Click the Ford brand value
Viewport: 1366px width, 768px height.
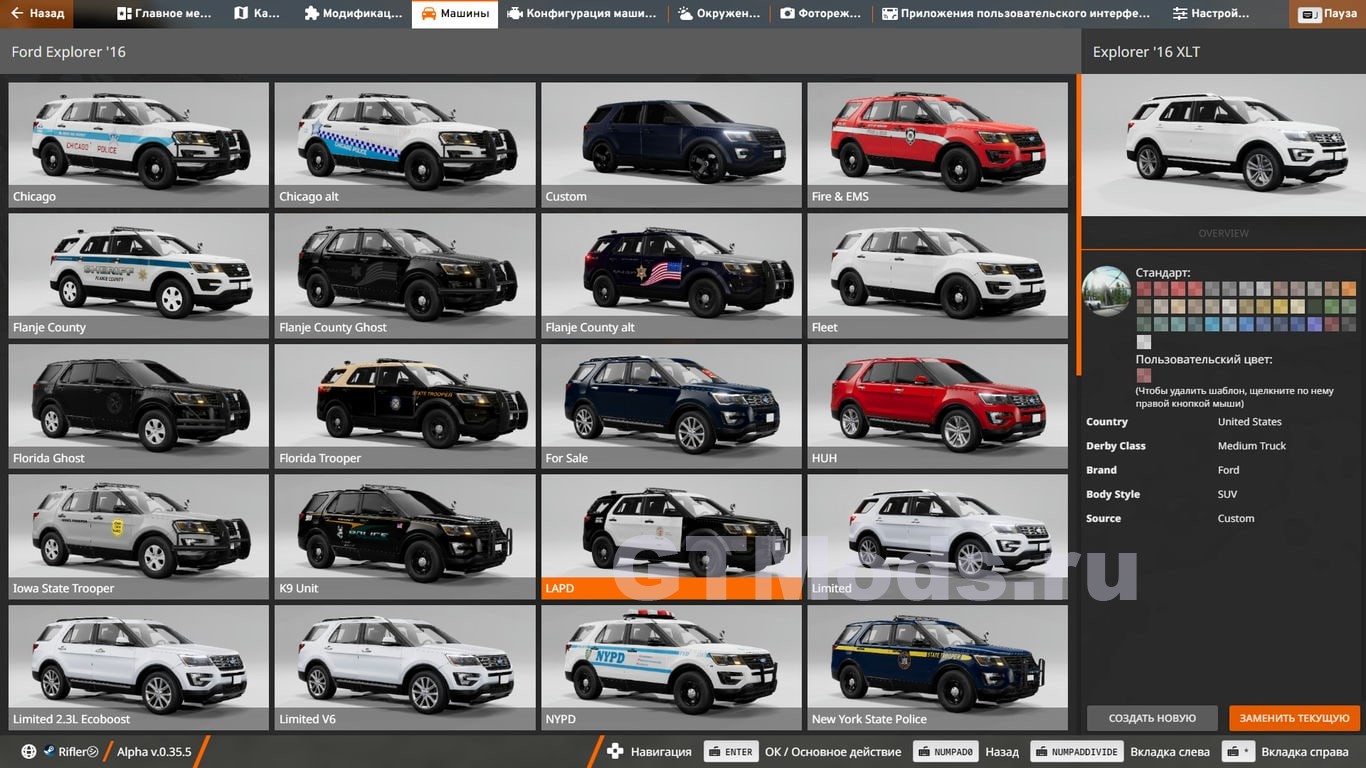tap(1228, 470)
